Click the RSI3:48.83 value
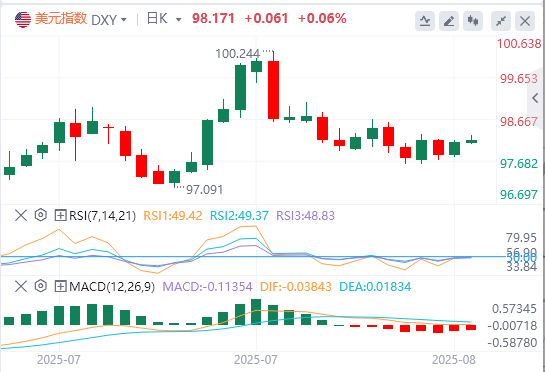Image resolution: width=545 pixels, height=372 pixels. click(306, 216)
